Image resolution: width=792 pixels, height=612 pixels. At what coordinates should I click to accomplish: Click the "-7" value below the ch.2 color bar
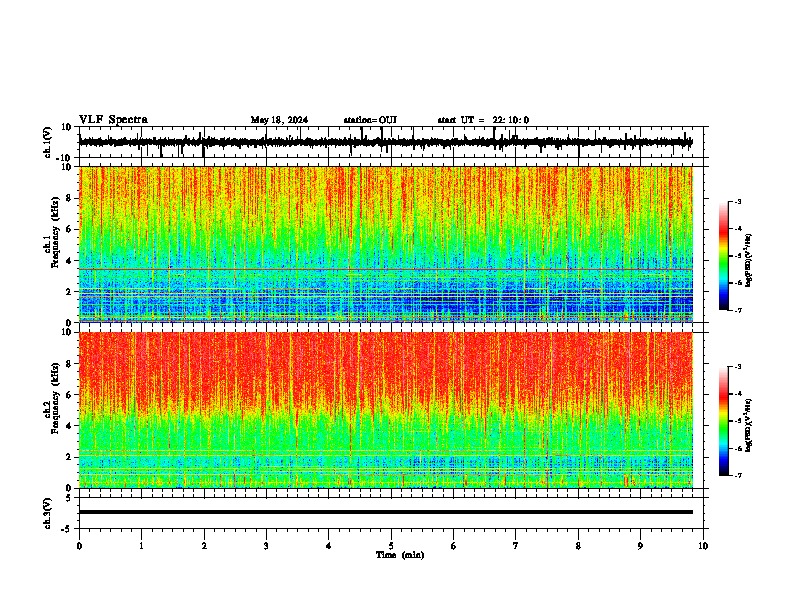[738, 475]
